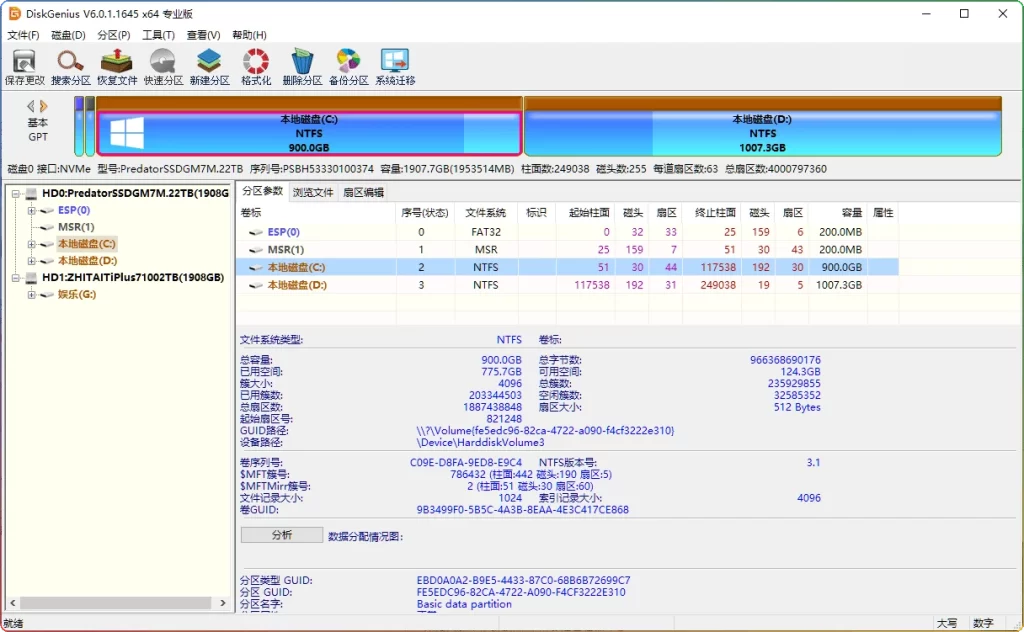Expand the ESP(0) partition tree node

[x=32, y=210]
